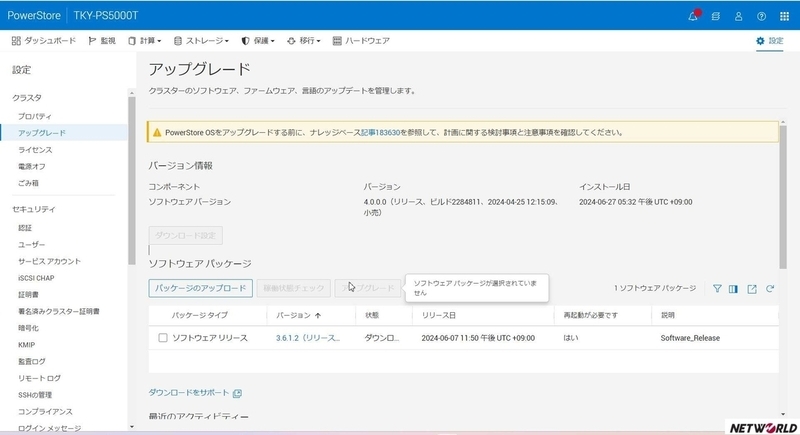The height and width of the screenshot is (435, 800).
Task: Open the table filter funnel icon
Action: [x=717, y=289]
